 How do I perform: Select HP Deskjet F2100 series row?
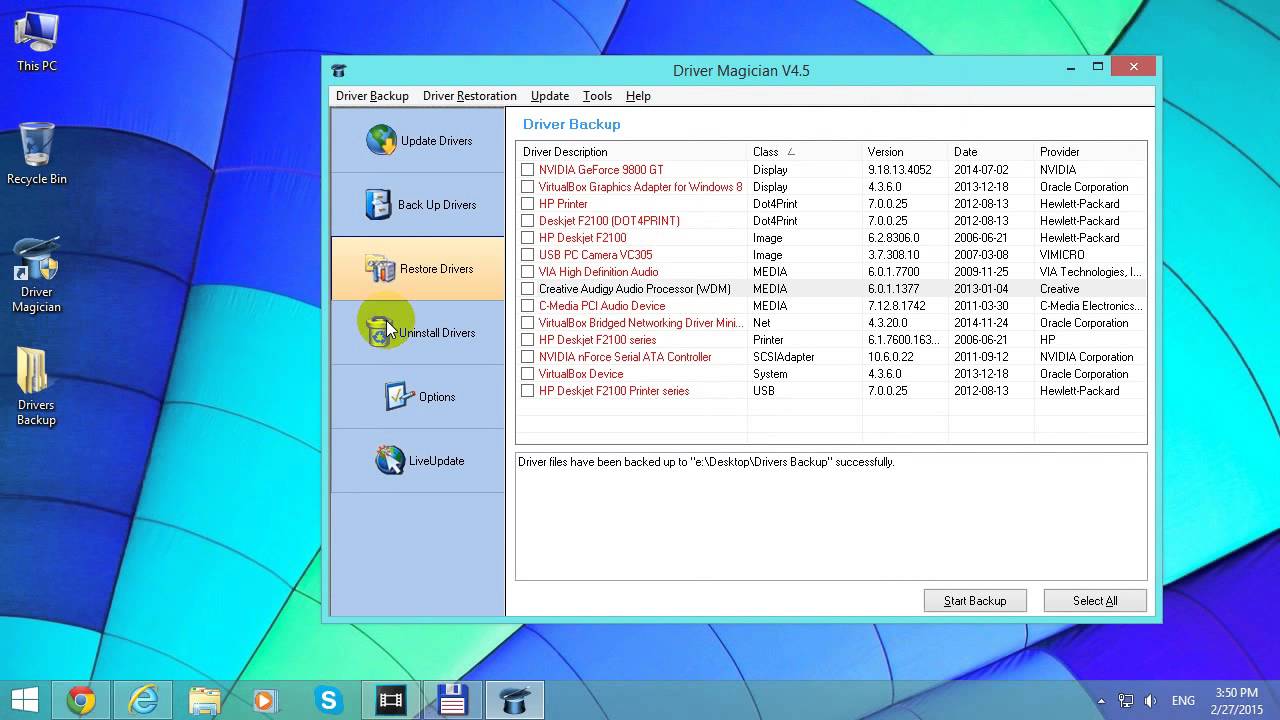(x=831, y=340)
